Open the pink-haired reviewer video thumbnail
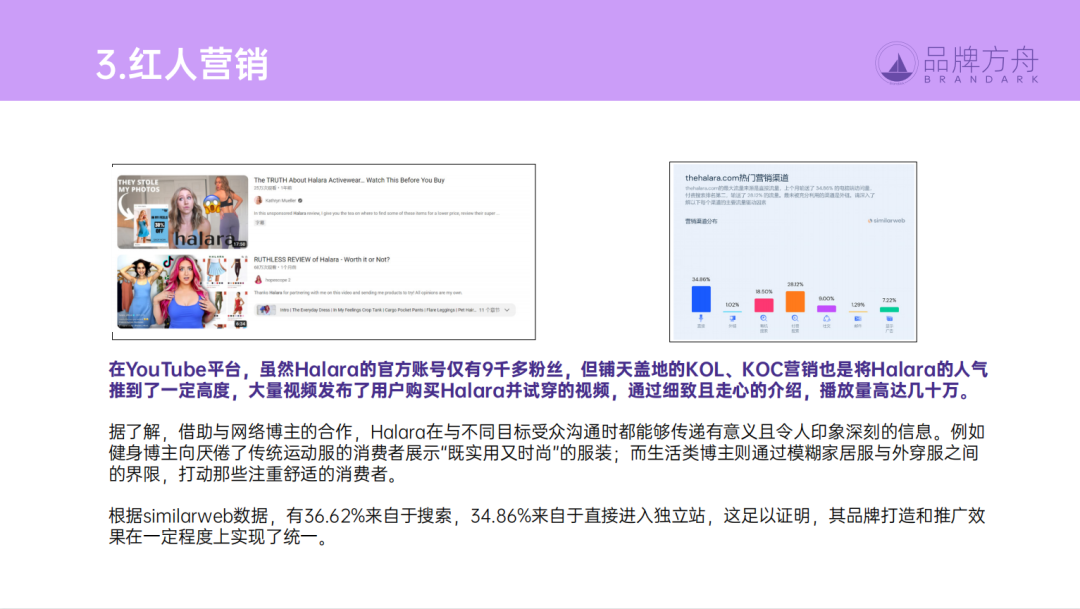The height and width of the screenshot is (609, 1080). click(x=183, y=291)
